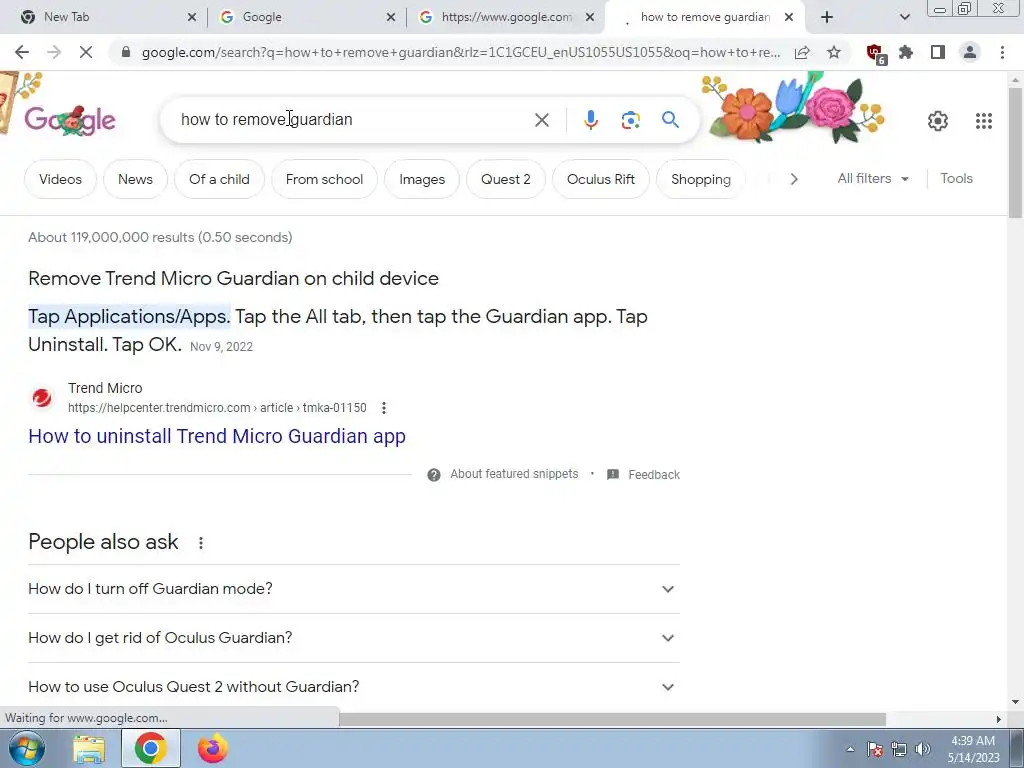Image resolution: width=1024 pixels, height=768 pixels.
Task: Open Chrome's three-dot menu
Action: pyautogui.click(x=1002, y=52)
